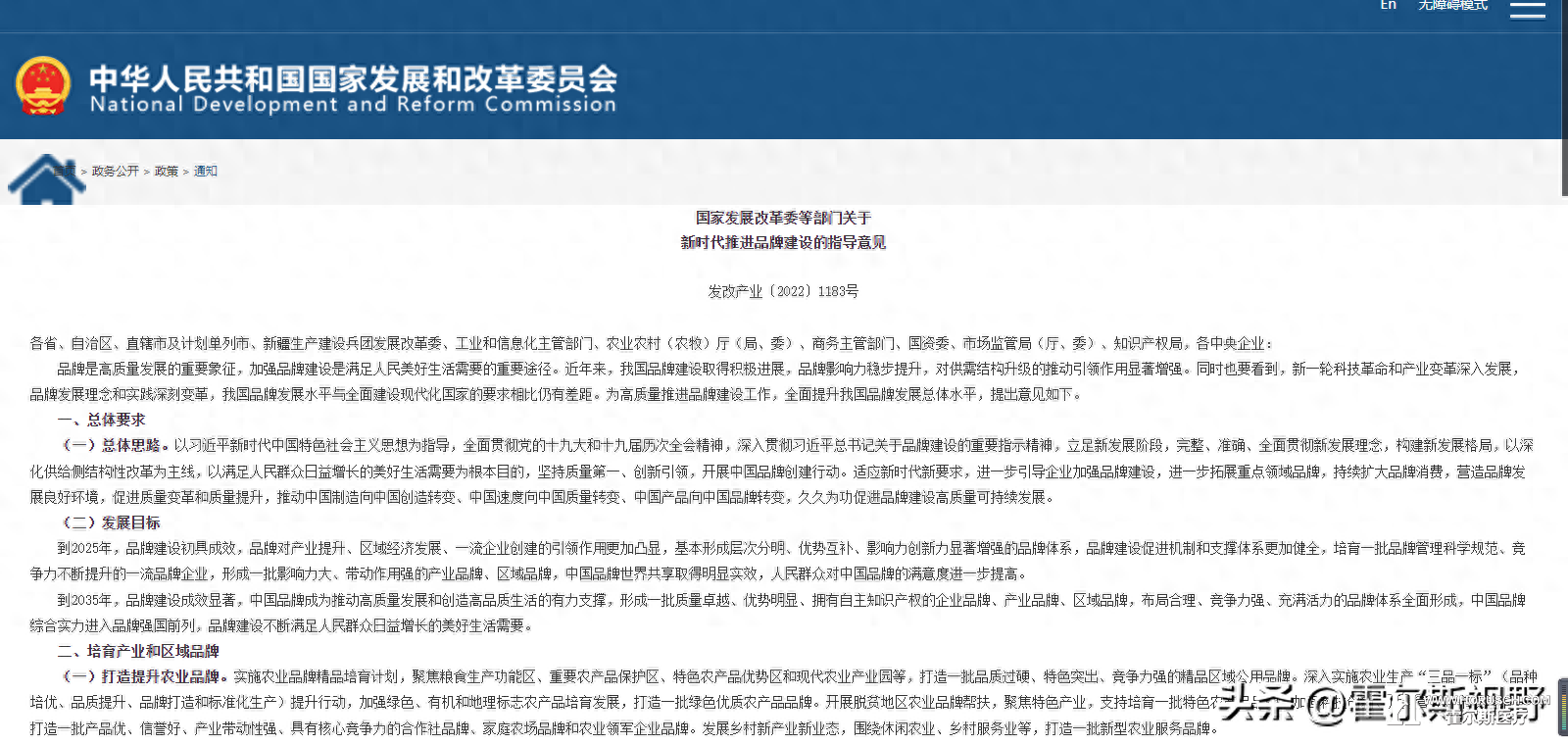1568x745 pixels.
Task: Enable 无障碍模式 accessibility mode
Action: [x=1452, y=5]
